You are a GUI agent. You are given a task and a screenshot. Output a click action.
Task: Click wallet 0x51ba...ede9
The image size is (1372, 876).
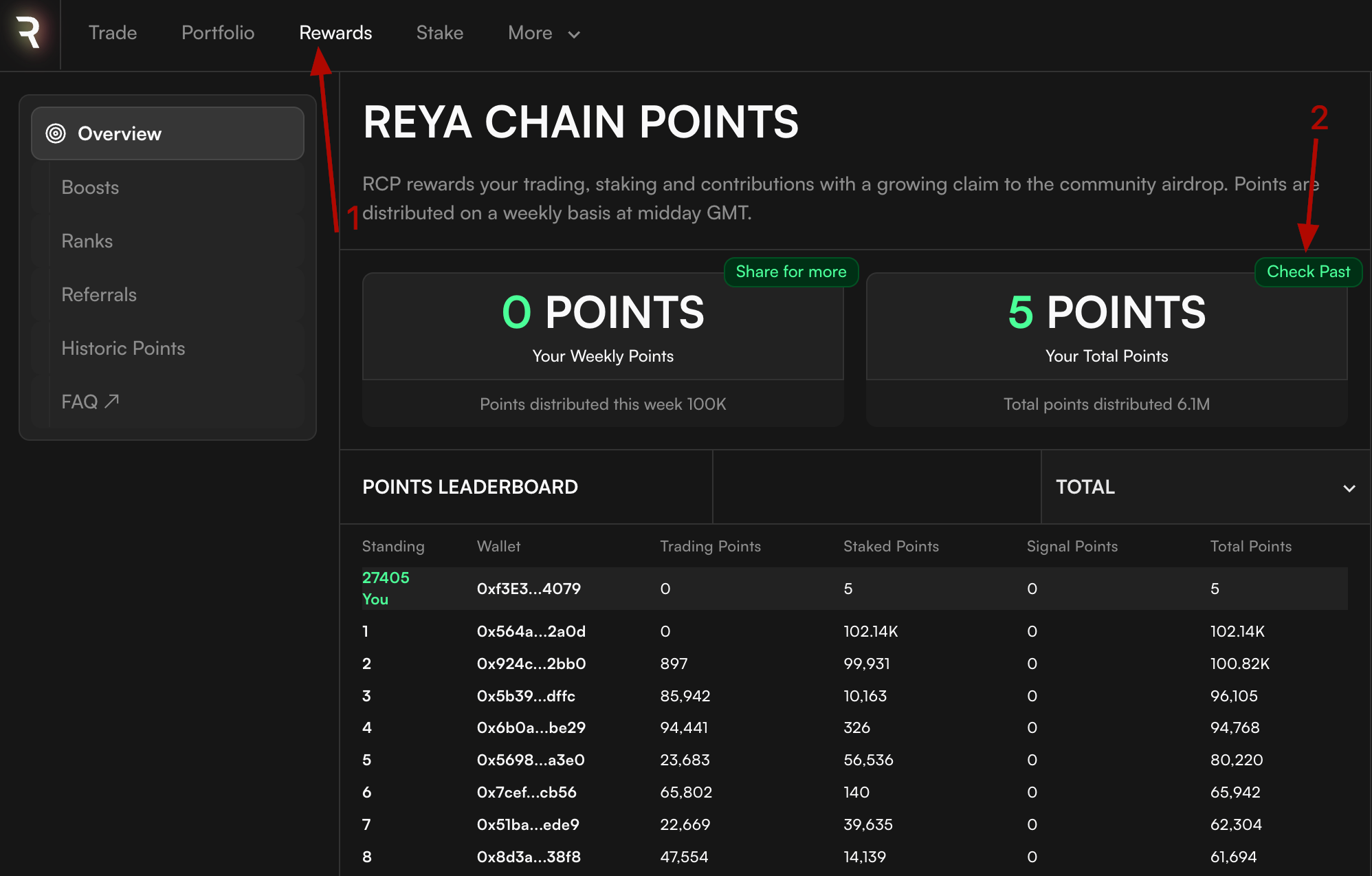[x=528, y=824]
